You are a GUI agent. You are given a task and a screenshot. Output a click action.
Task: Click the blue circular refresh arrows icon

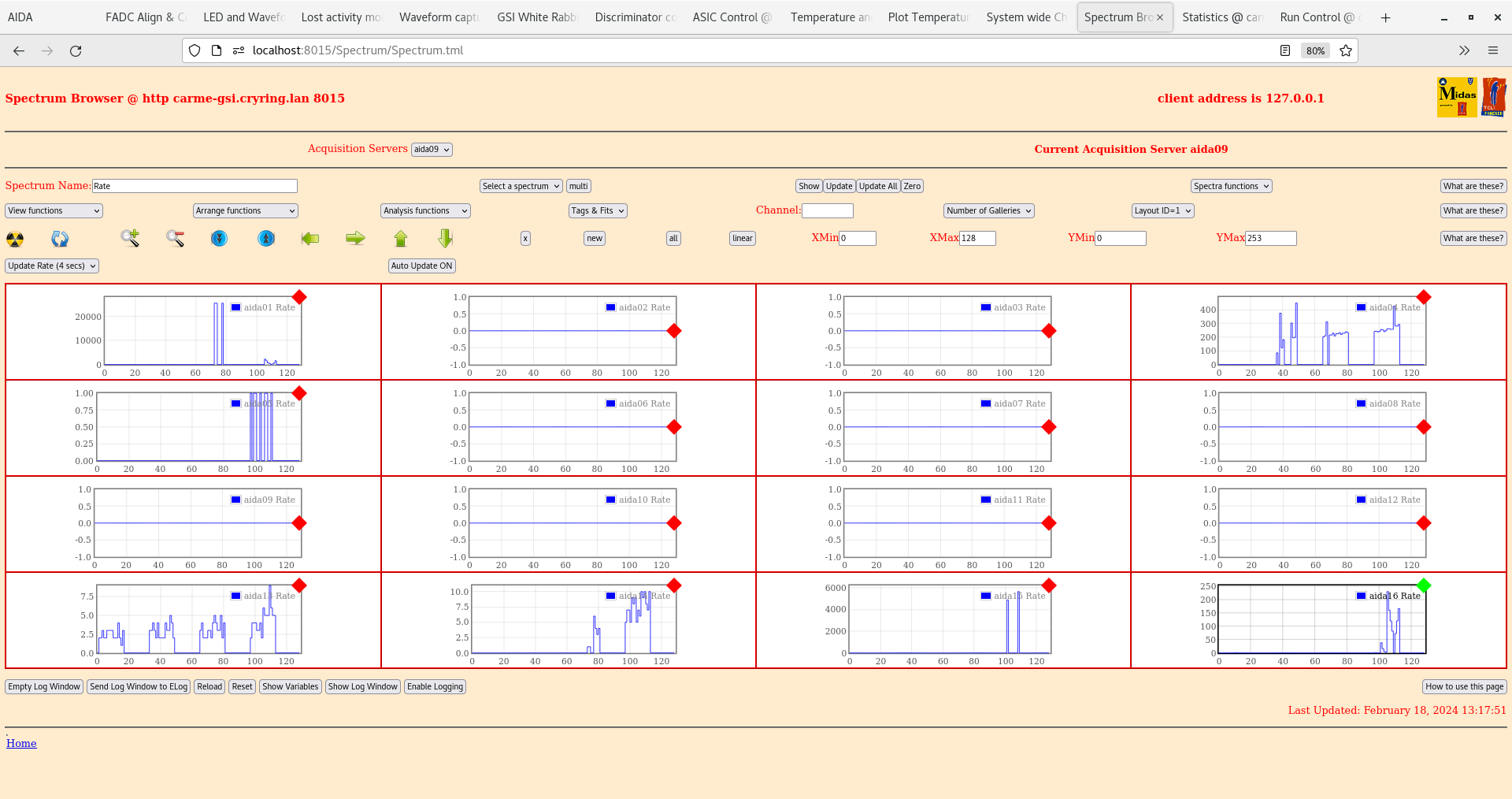60,239
